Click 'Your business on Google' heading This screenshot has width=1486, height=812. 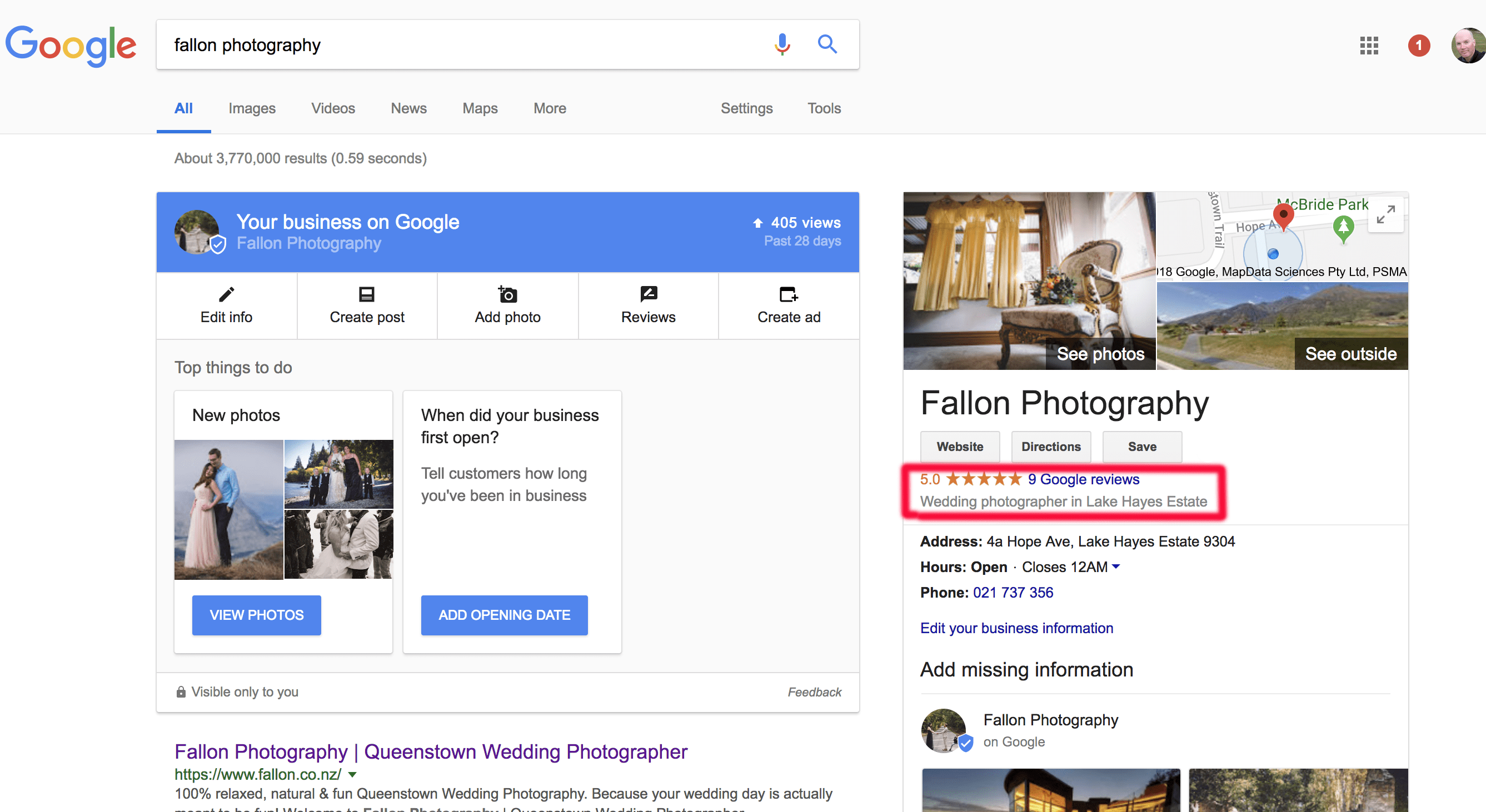[348, 222]
